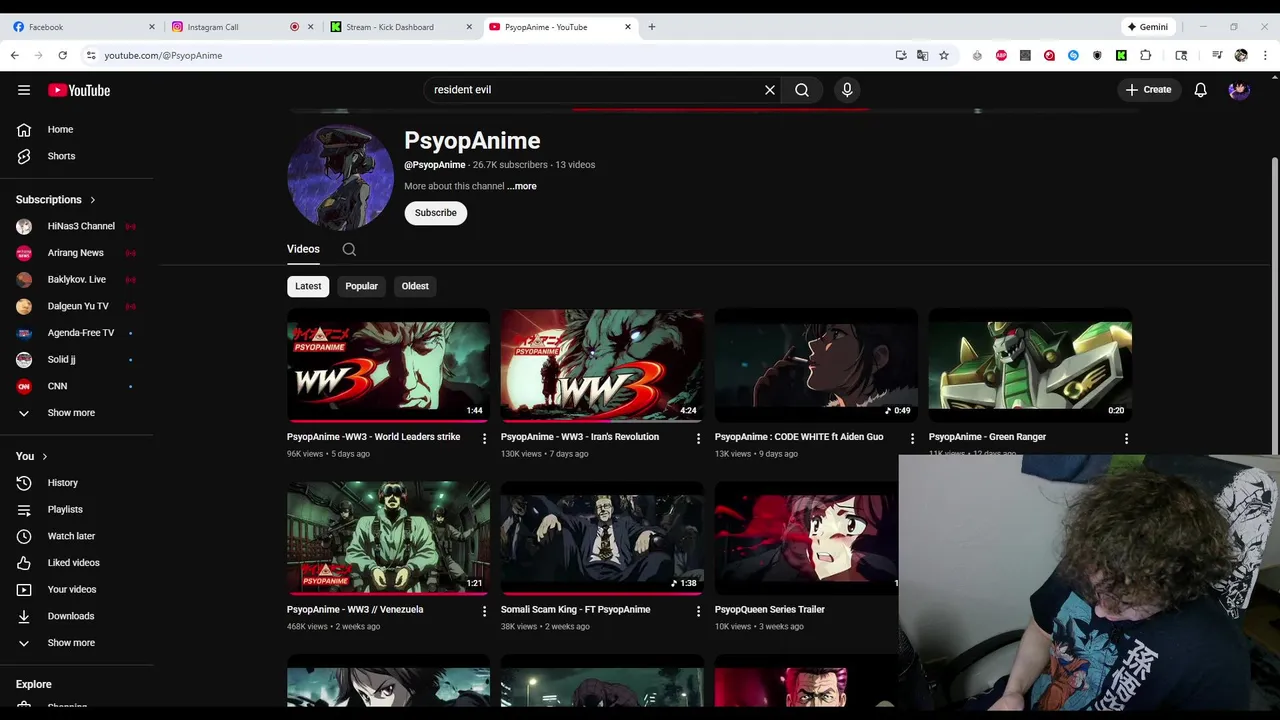Image resolution: width=1280 pixels, height=720 pixels.
Task: Expand the You section header
Action: pyautogui.click(x=32, y=456)
